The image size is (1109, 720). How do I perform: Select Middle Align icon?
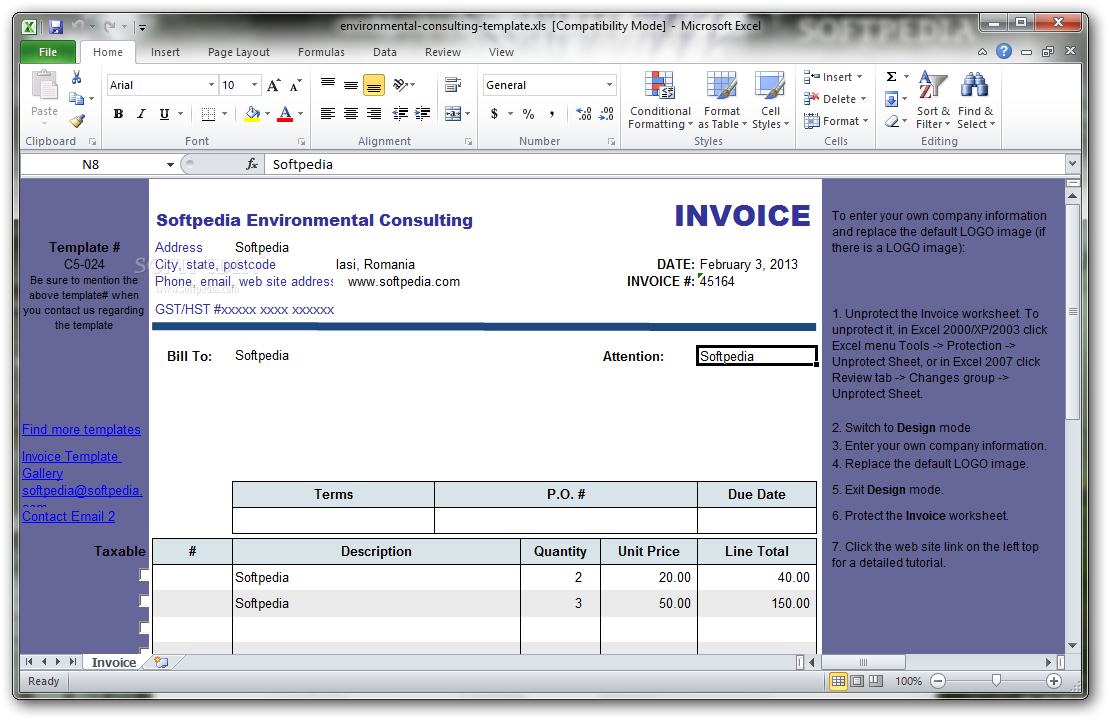point(351,85)
